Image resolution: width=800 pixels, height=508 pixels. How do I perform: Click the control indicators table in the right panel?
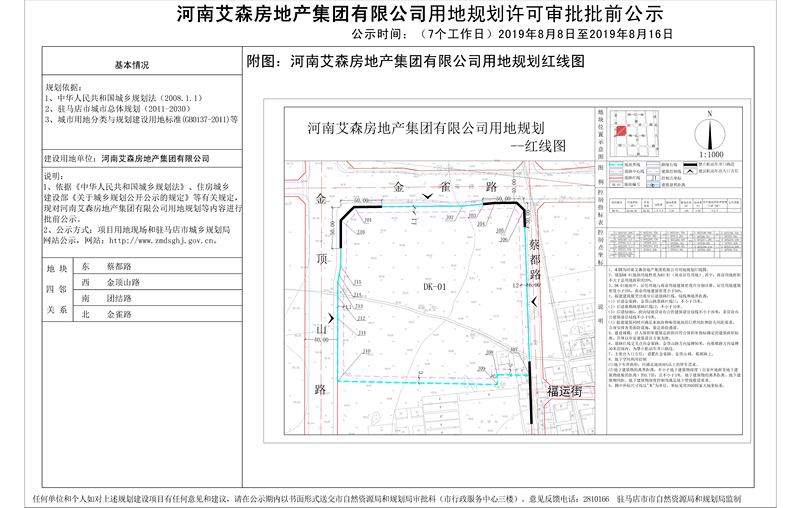point(675,206)
